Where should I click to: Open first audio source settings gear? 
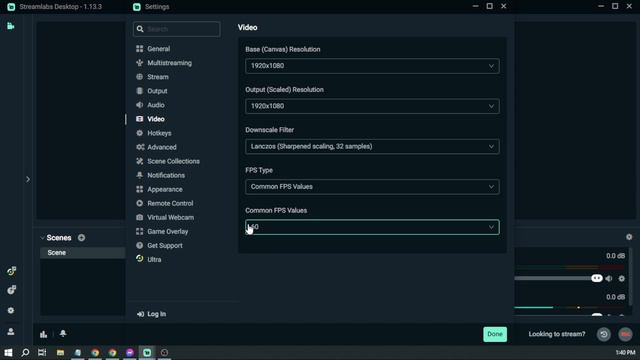click(x=622, y=278)
